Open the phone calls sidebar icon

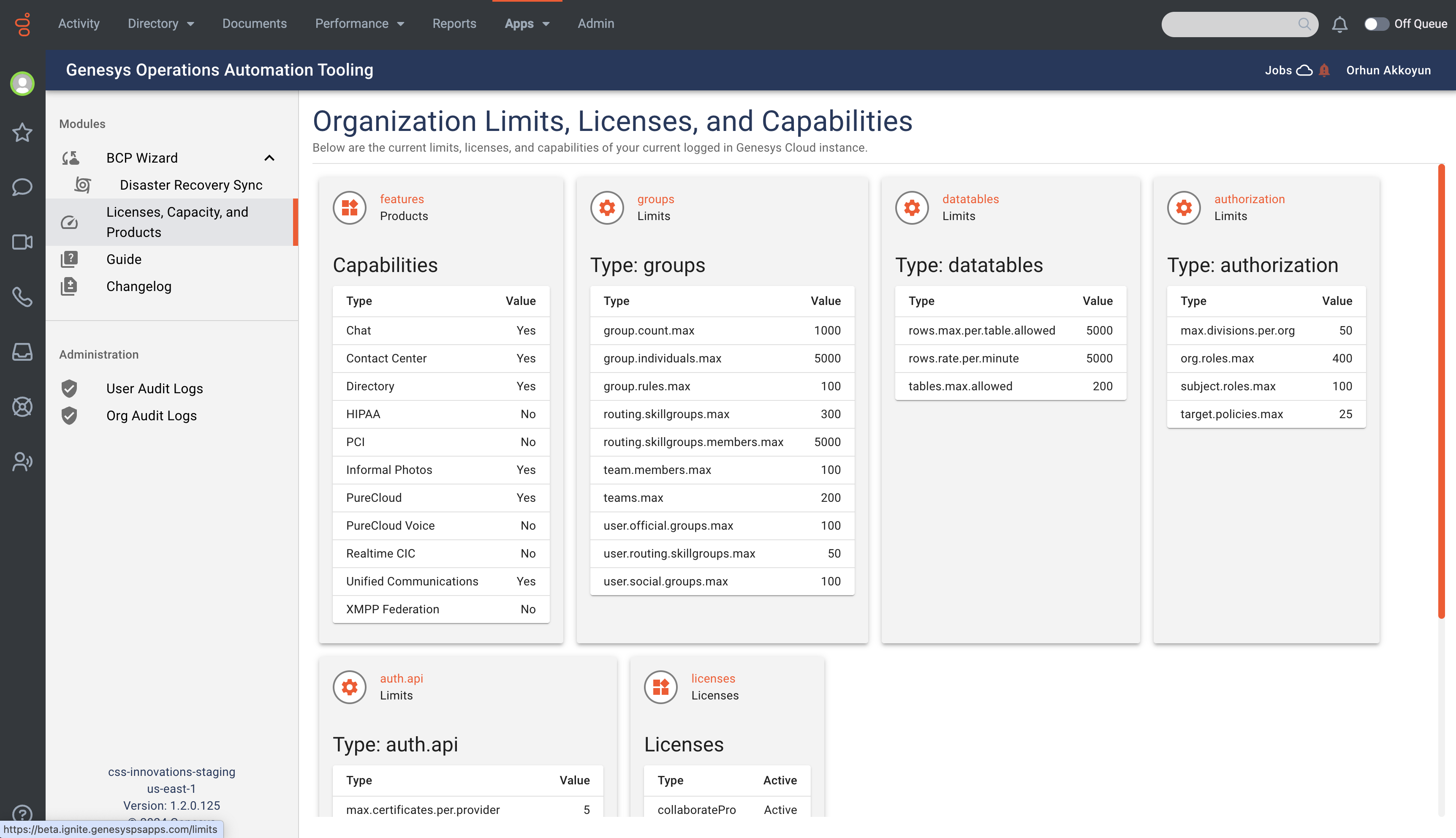coord(22,297)
